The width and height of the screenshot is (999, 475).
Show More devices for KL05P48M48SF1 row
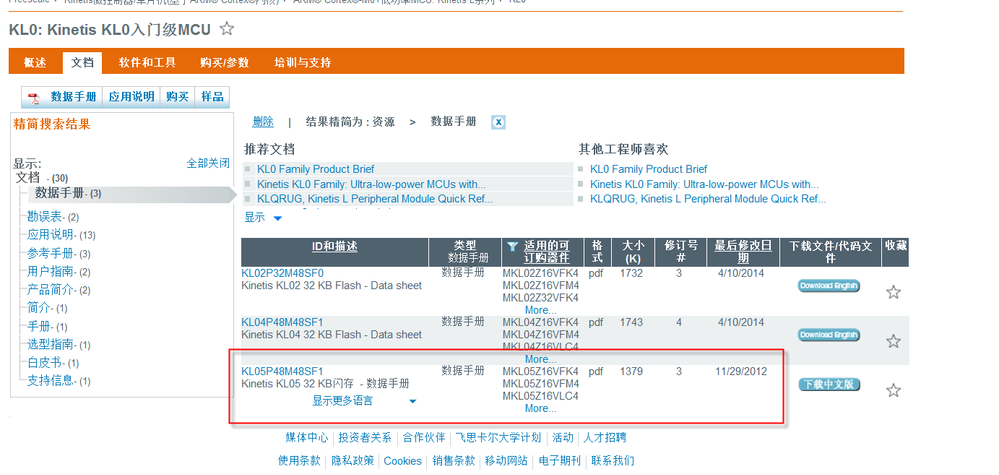point(540,408)
